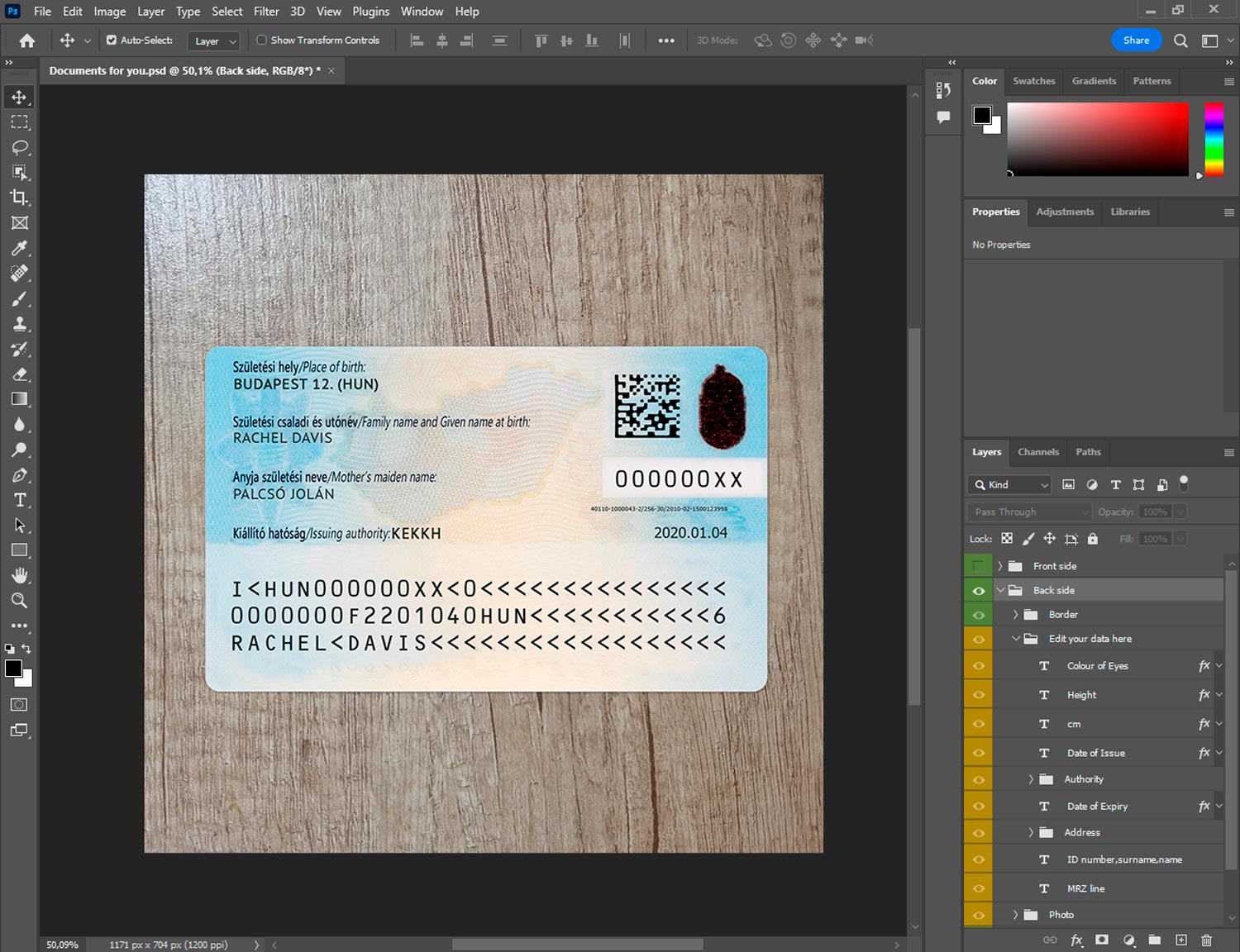Select the Move tool
Viewport: 1240px width, 952px height.
(19, 97)
